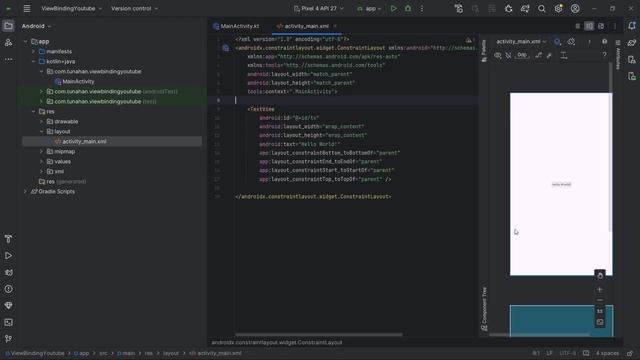
Task: Open Notifications bell in right sidebar
Action: 632,26
